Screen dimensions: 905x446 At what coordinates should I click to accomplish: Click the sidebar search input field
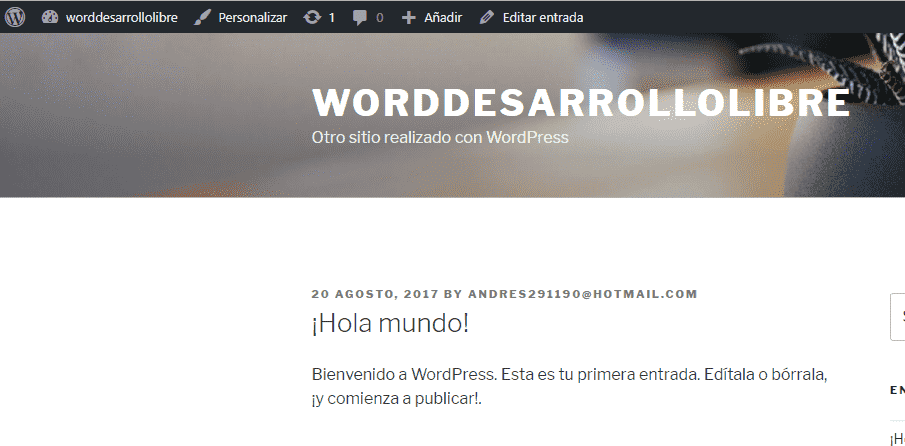coord(897,317)
